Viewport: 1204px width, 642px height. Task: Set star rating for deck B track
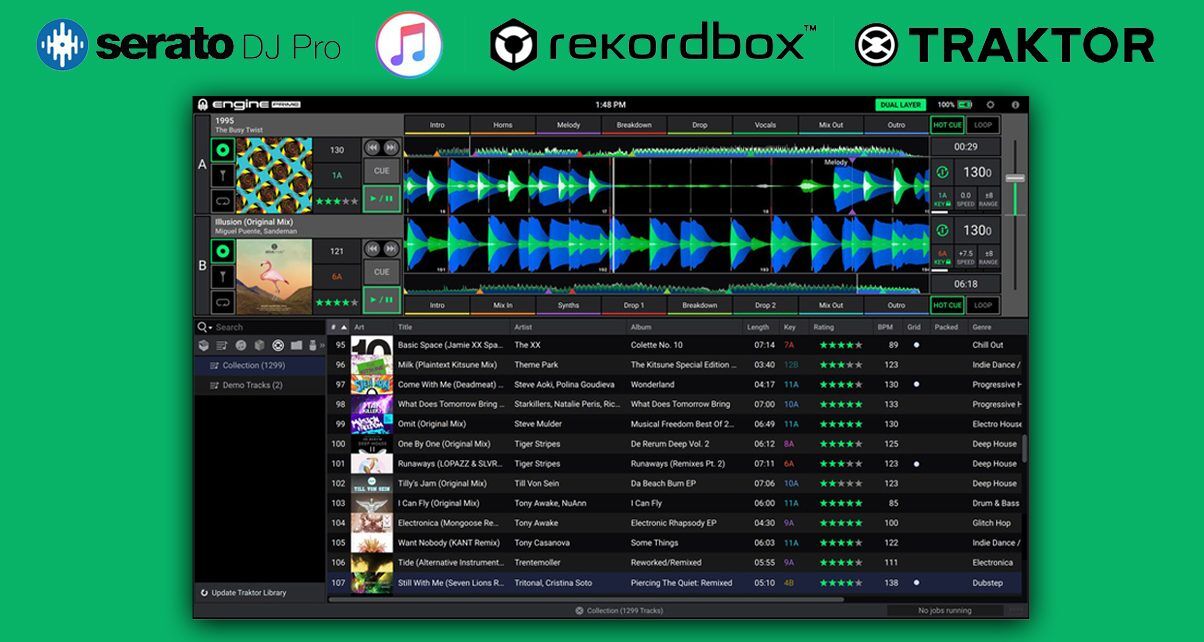tap(336, 301)
